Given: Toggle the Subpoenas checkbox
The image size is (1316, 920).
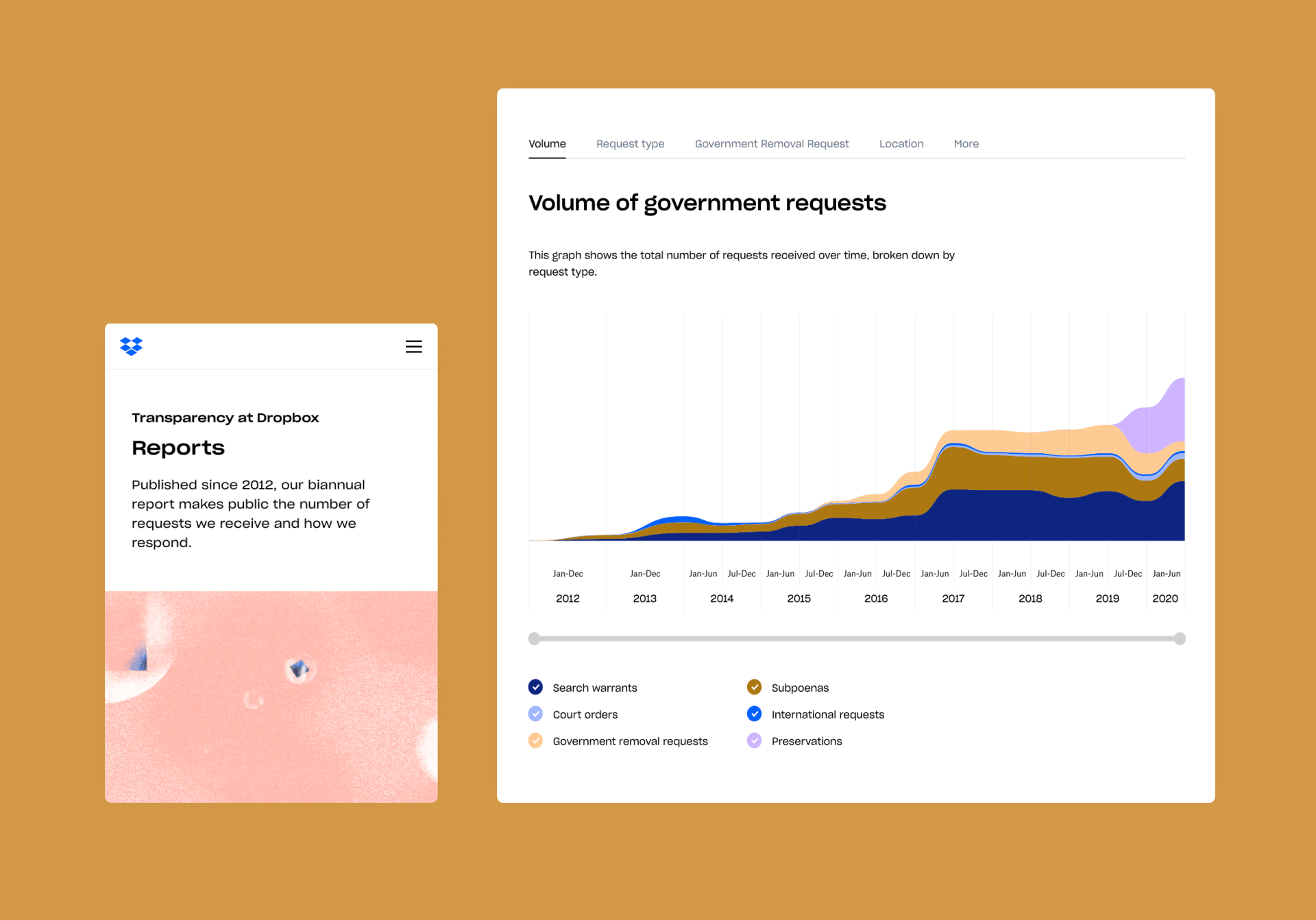Looking at the screenshot, I should (x=755, y=687).
